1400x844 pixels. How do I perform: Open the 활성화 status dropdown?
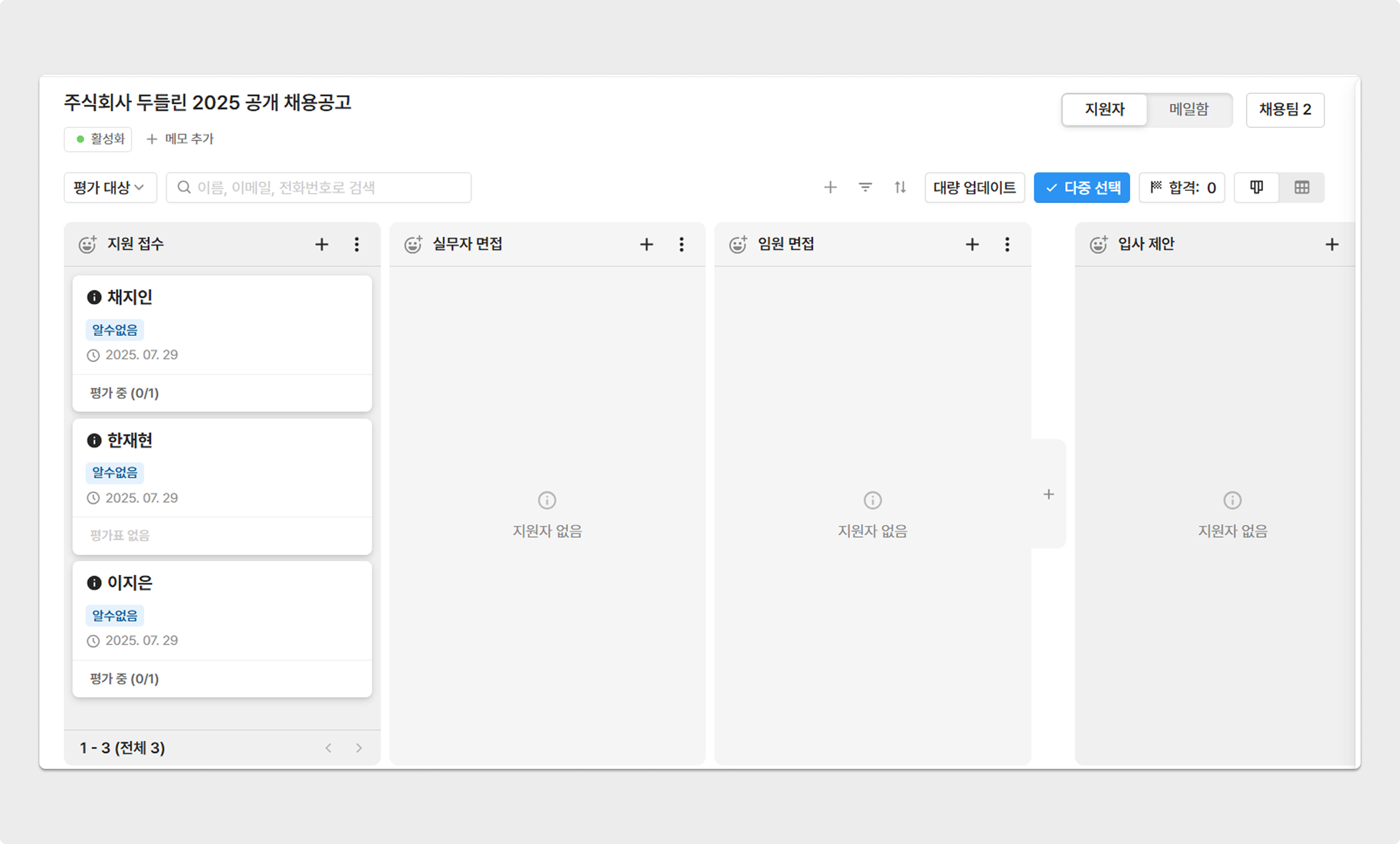point(98,139)
